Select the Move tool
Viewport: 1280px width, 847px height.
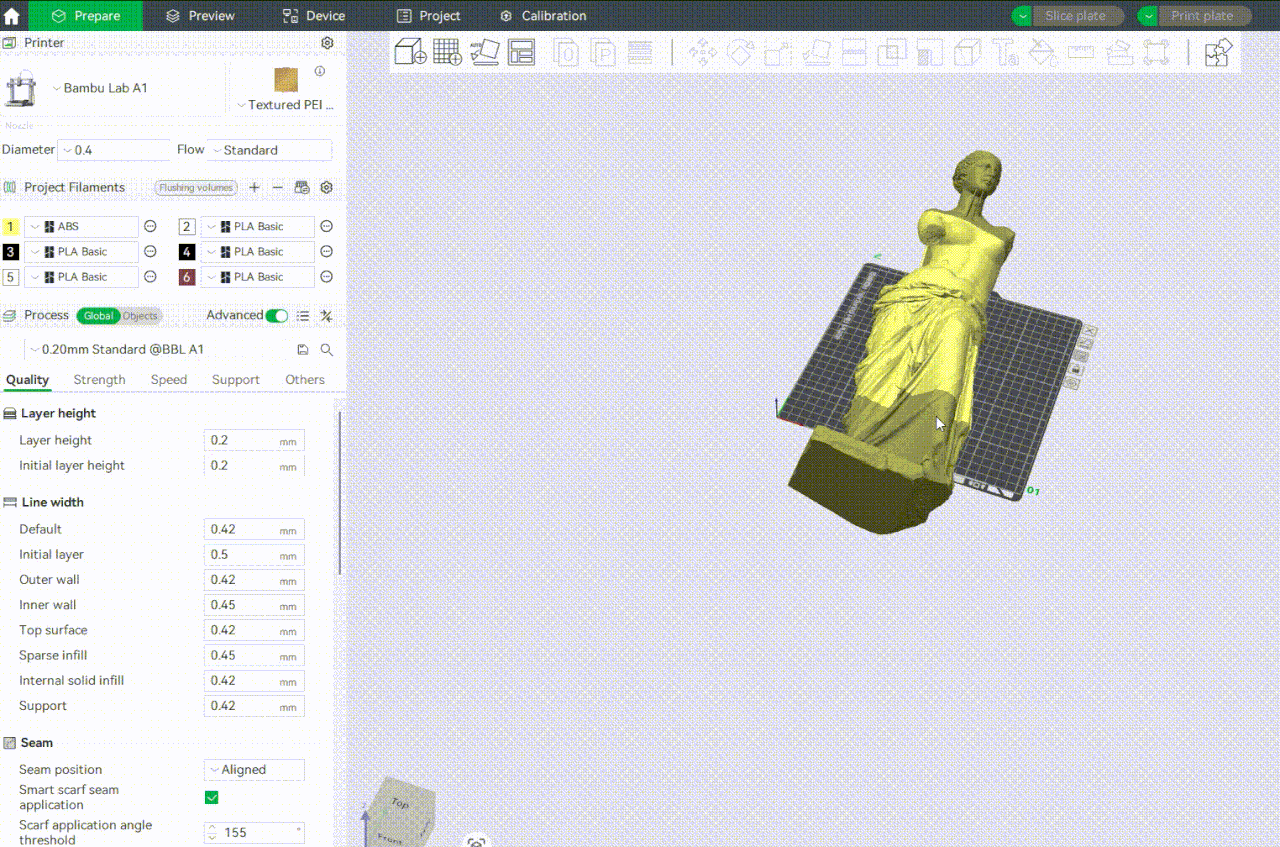703,52
